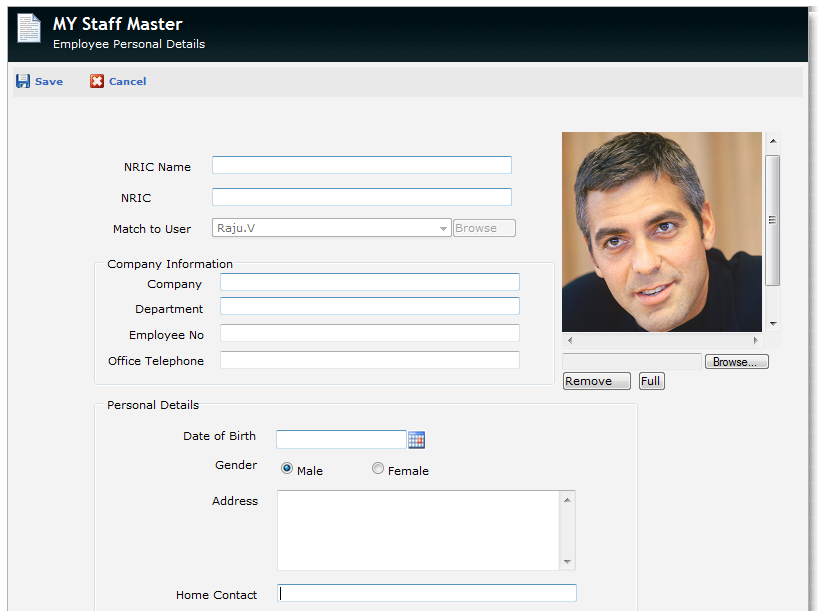The height and width of the screenshot is (611, 819).
Task: Click the disabled Browse button next to Match to User
Action: click(x=484, y=228)
